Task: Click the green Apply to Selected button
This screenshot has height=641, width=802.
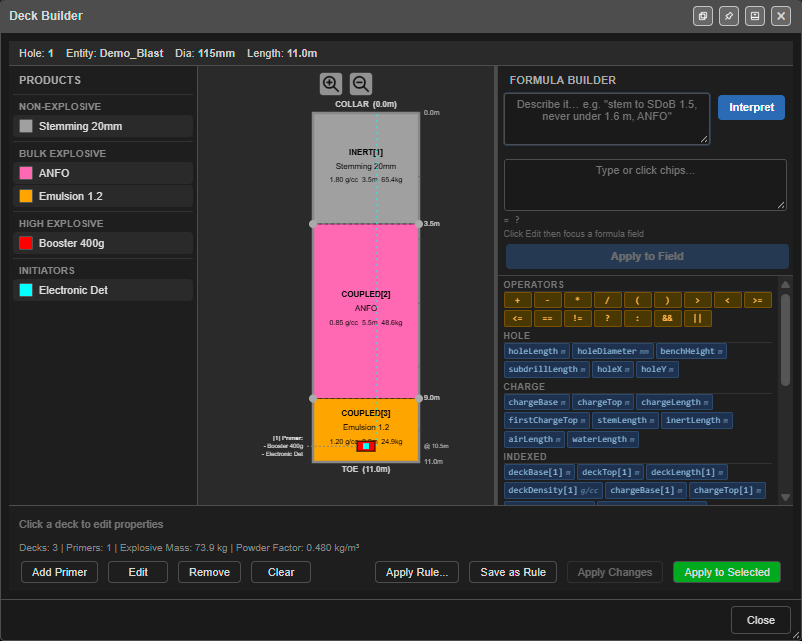Action: point(727,572)
